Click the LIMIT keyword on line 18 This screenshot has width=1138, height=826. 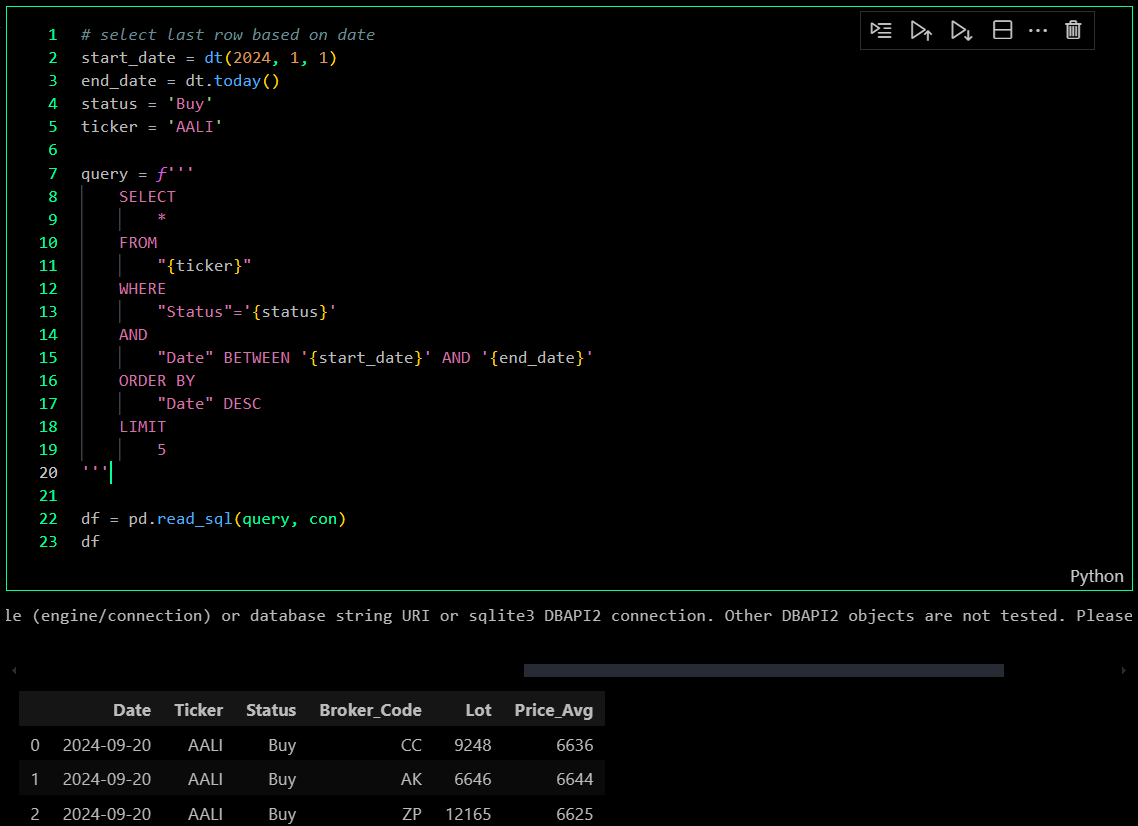[142, 427]
